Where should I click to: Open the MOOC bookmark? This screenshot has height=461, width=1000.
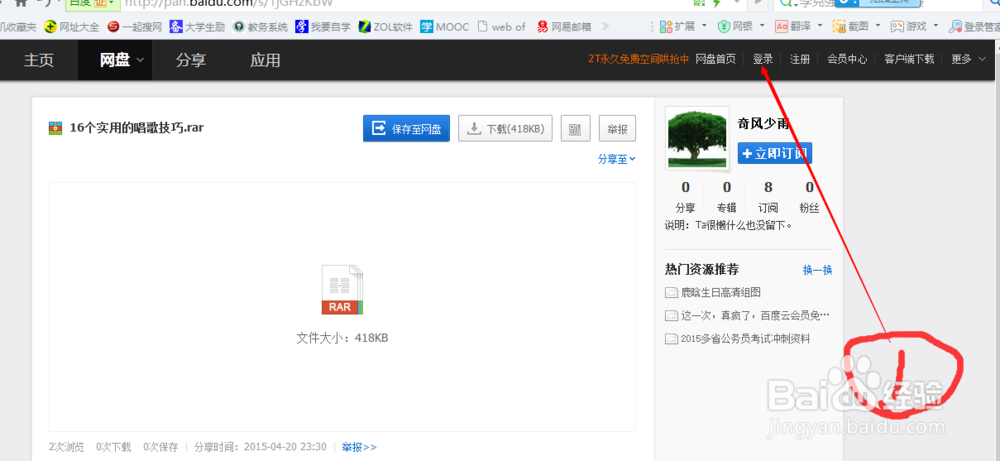click(445, 27)
